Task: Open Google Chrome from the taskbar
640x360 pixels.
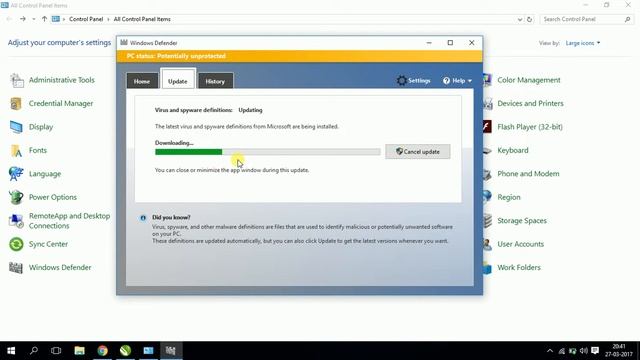Action: coord(102,351)
